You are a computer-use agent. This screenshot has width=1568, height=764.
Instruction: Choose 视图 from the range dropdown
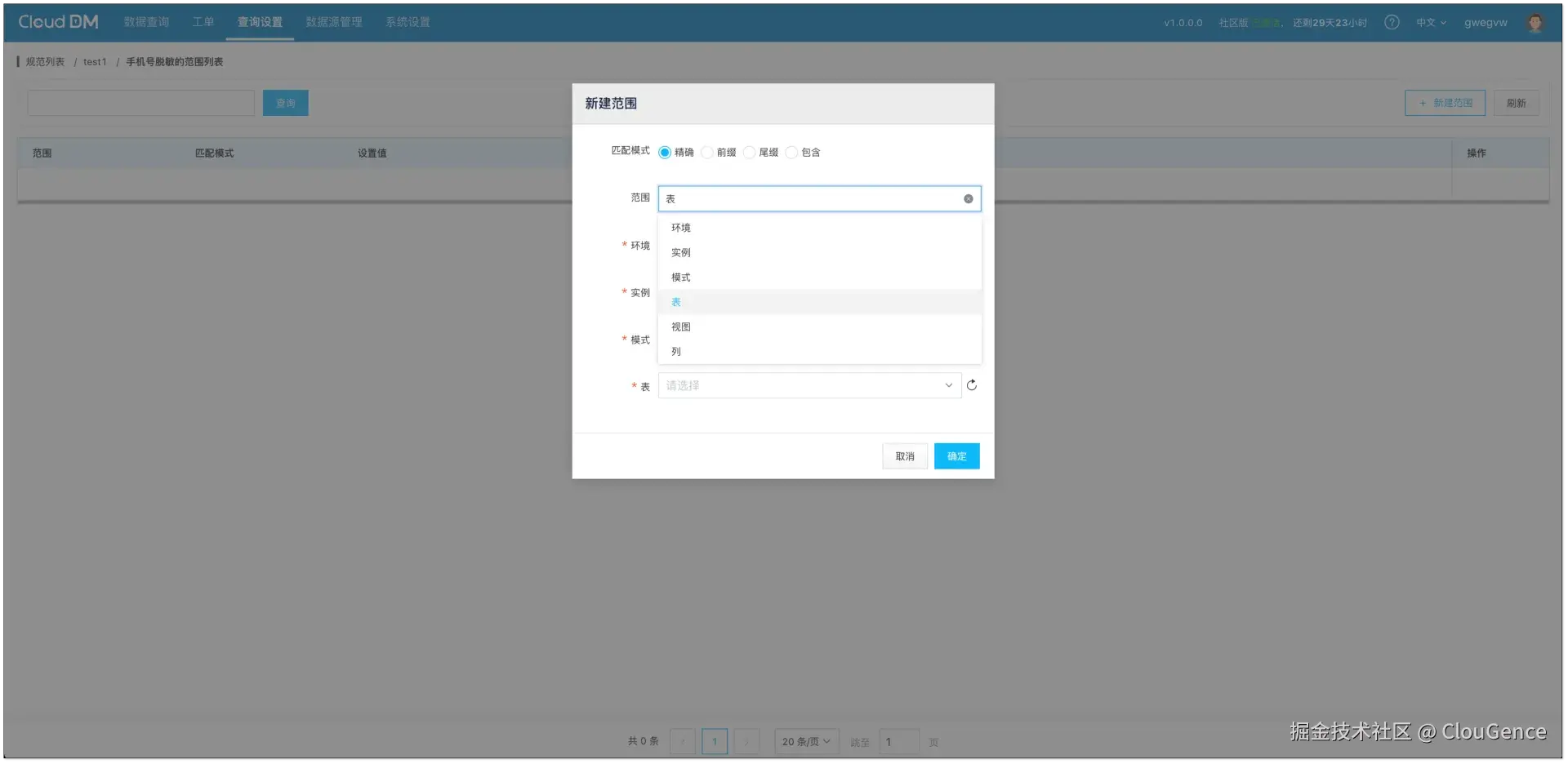pos(819,326)
